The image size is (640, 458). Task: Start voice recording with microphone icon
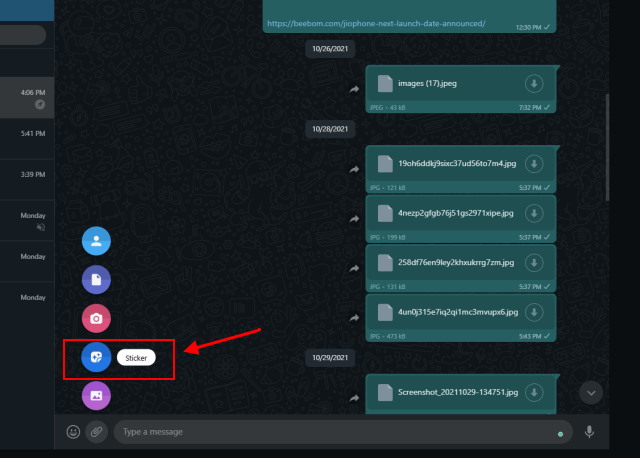590,432
